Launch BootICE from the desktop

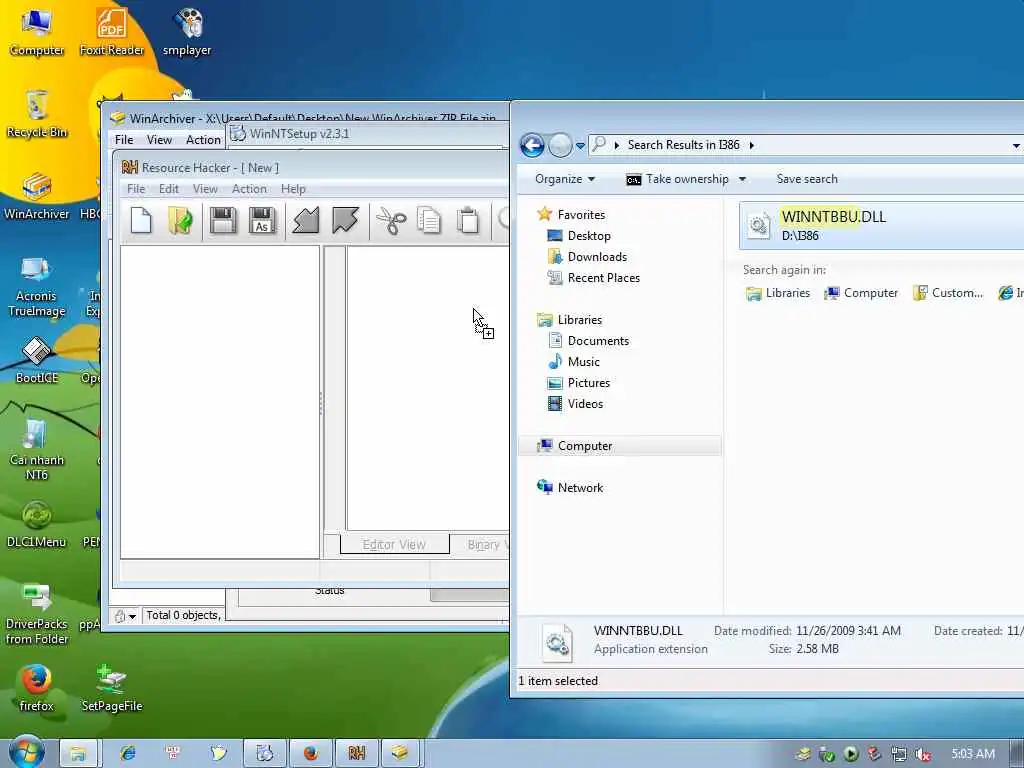tap(37, 360)
